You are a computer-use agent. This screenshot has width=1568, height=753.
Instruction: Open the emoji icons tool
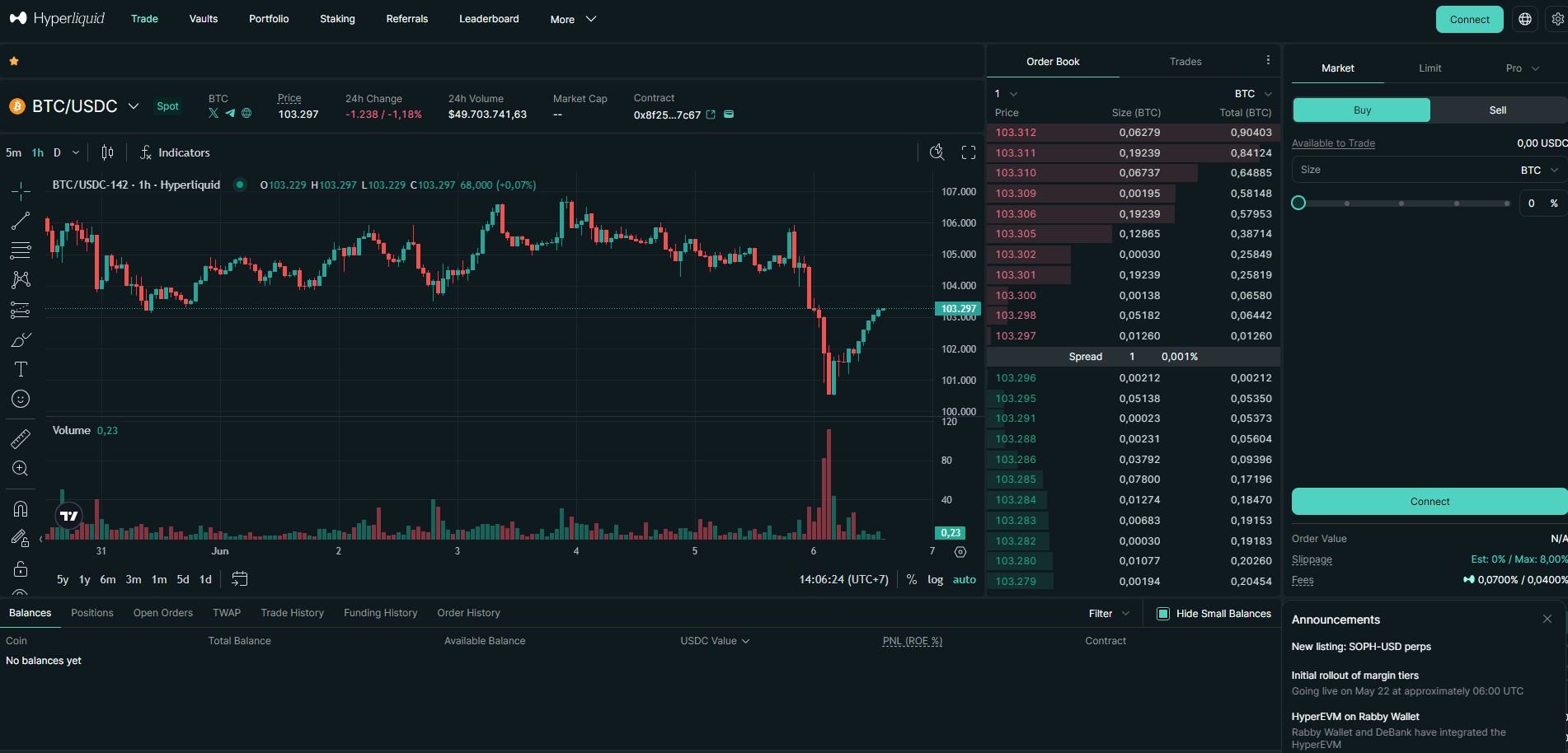(21, 399)
